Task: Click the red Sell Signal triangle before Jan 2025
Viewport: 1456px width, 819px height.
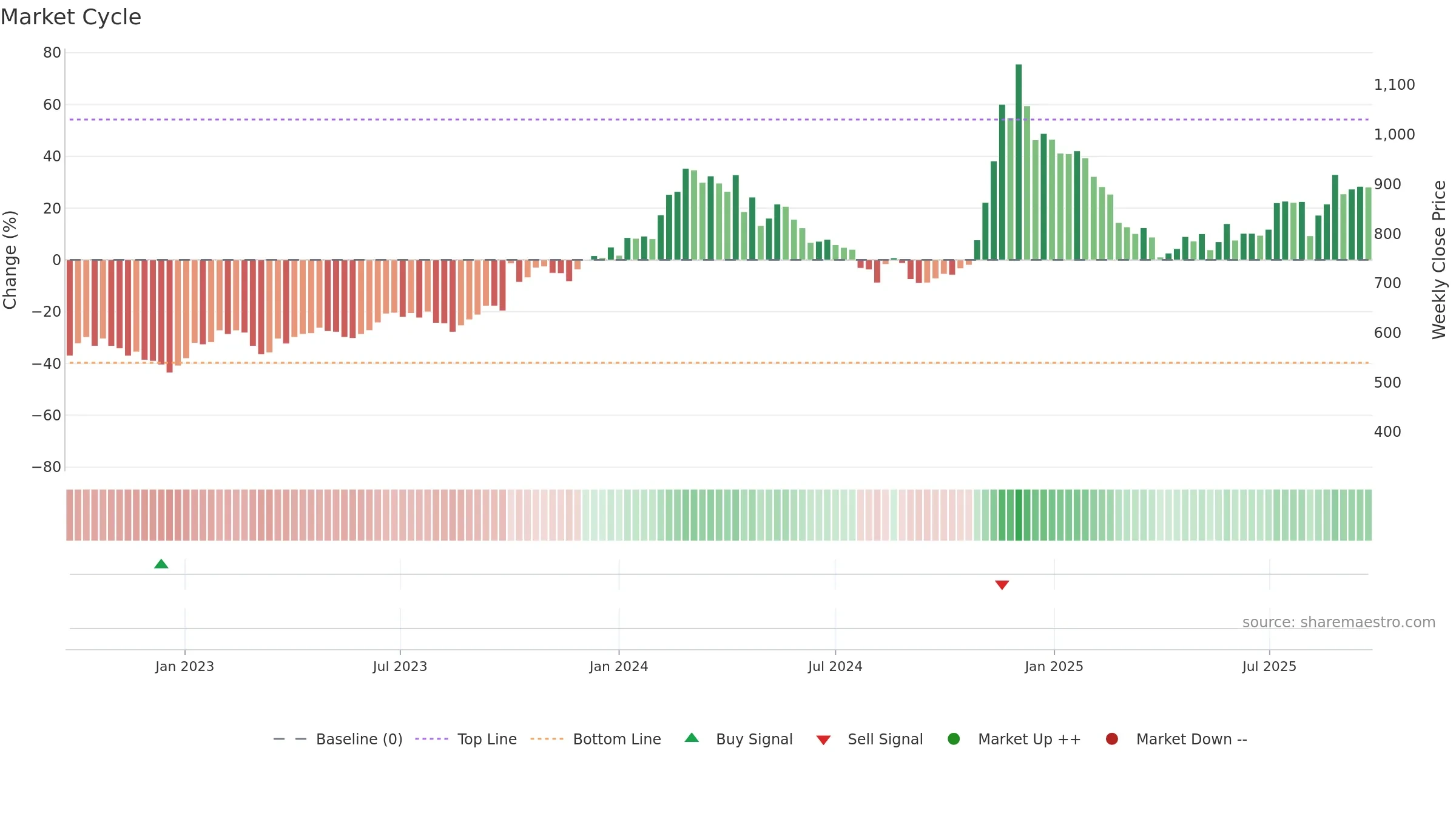Action: [1002, 585]
